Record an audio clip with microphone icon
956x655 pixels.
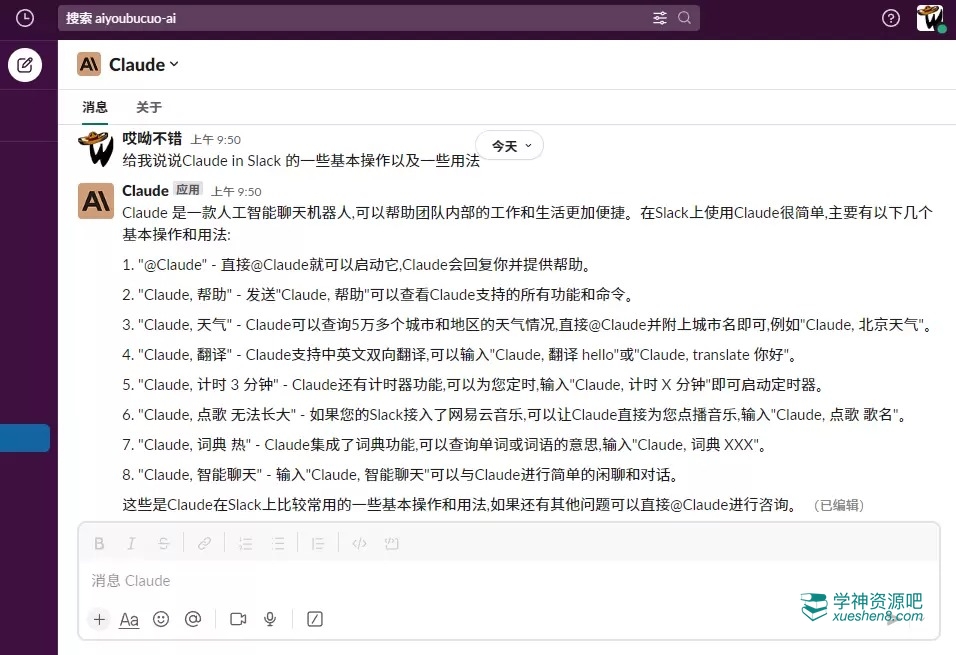tap(270, 619)
